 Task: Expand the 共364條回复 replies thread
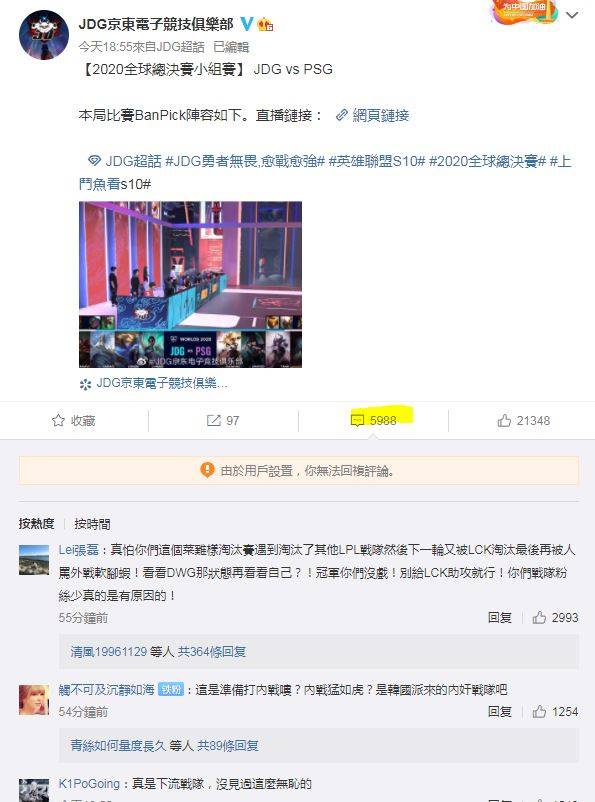(211, 652)
